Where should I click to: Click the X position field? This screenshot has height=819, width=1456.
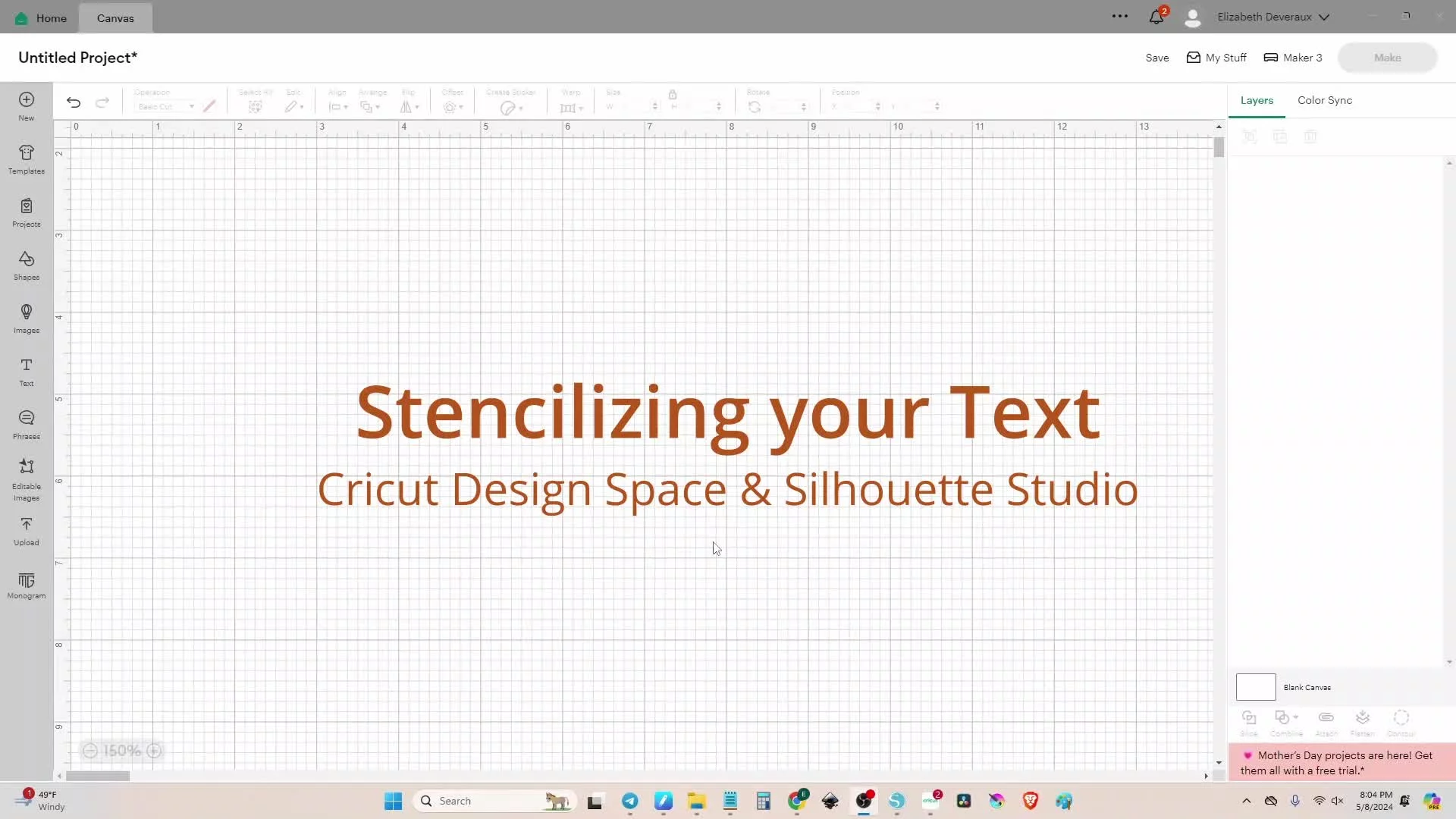coord(856,107)
